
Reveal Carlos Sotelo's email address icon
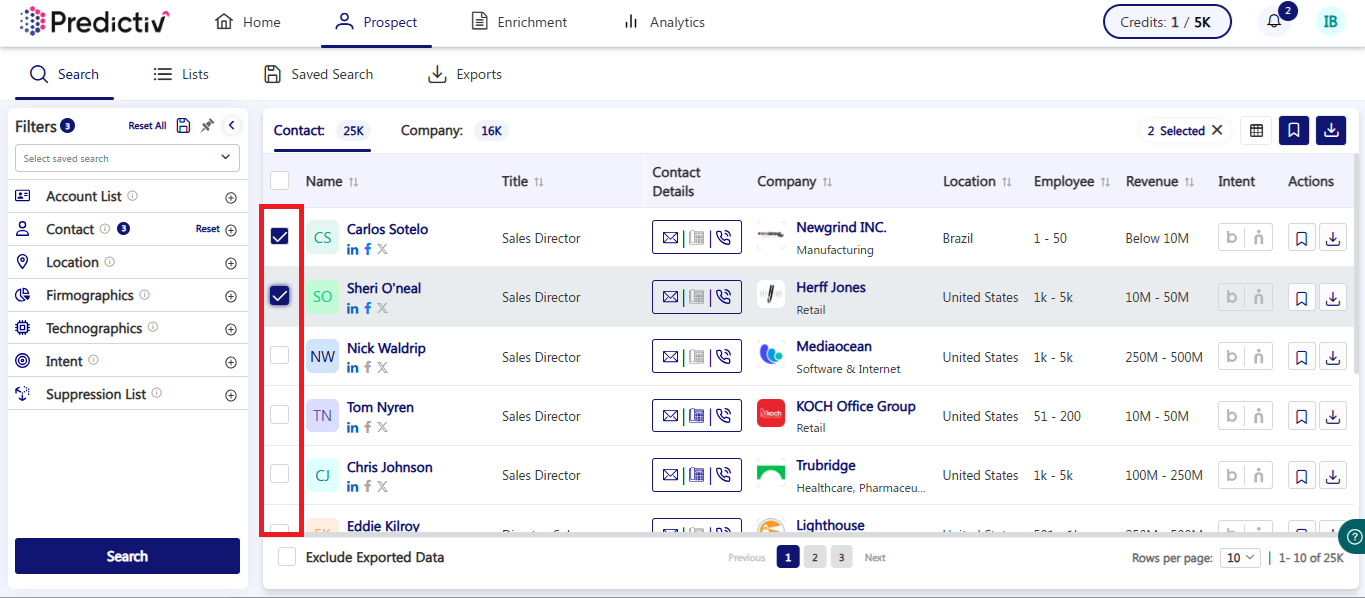(670, 238)
